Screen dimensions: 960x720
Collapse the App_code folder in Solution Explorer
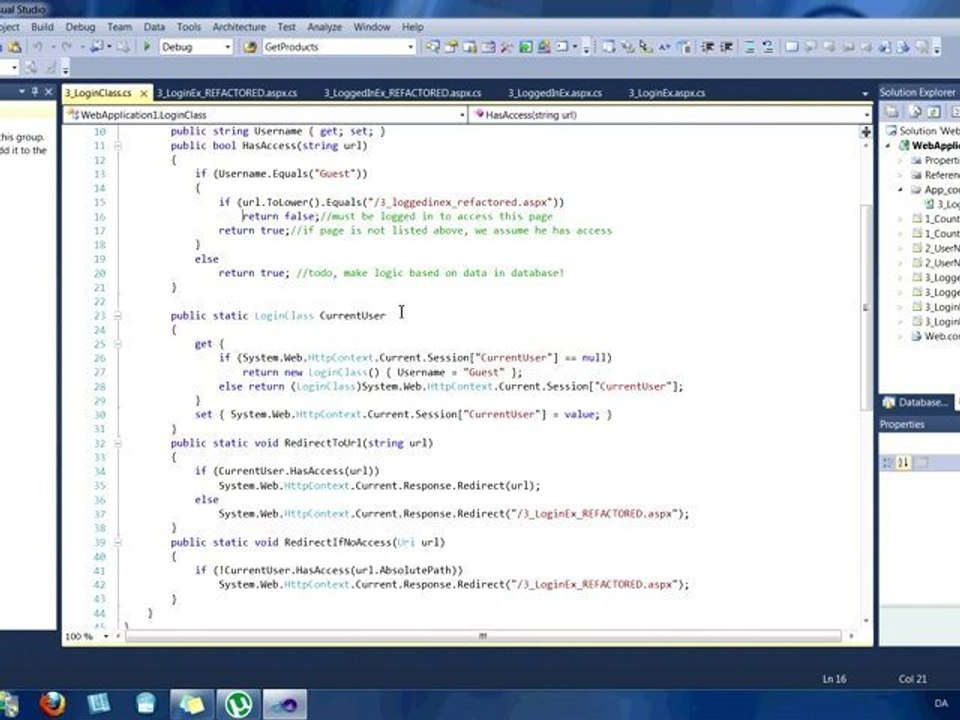click(900, 190)
